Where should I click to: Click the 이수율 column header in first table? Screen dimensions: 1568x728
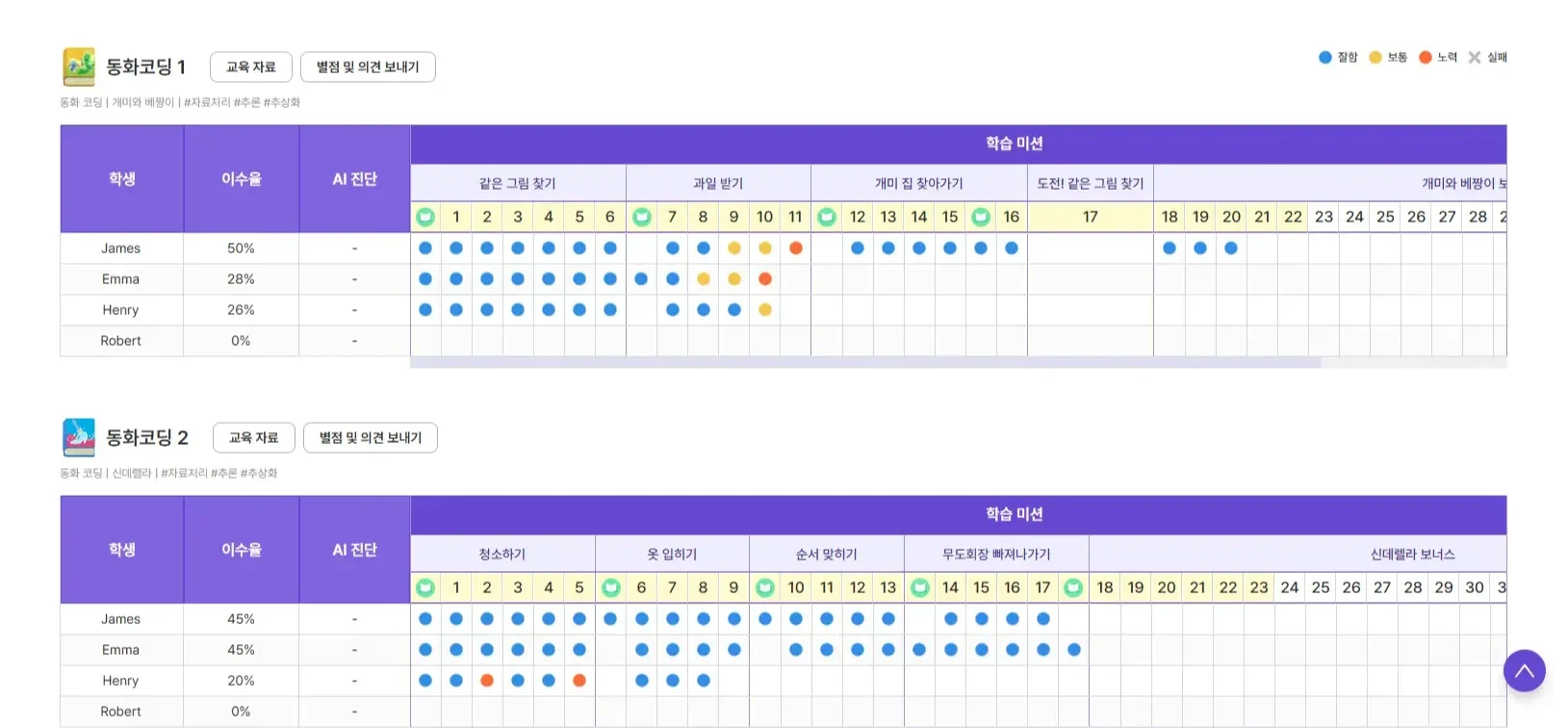[241, 179]
